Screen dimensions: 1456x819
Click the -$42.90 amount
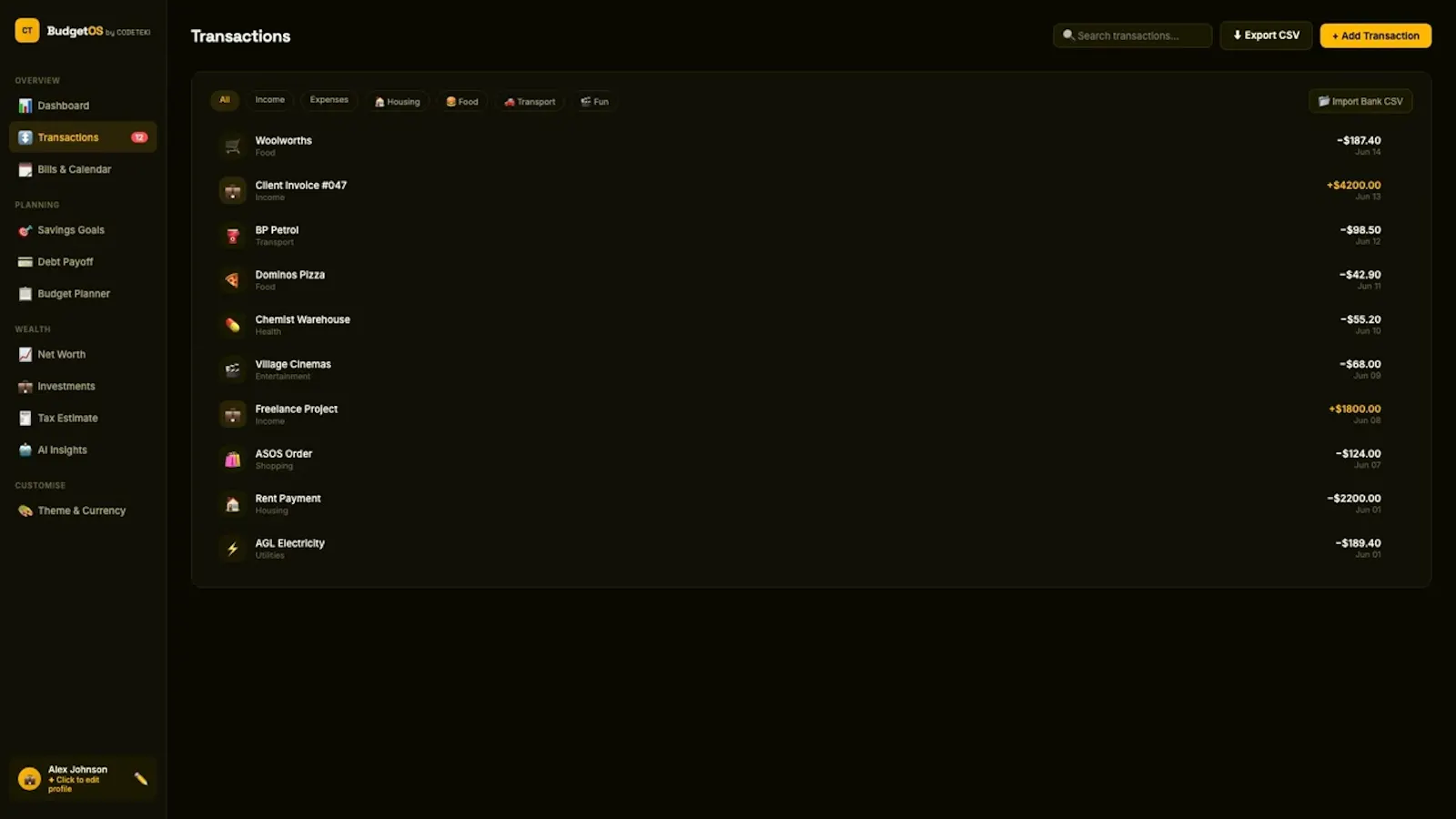1360,275
